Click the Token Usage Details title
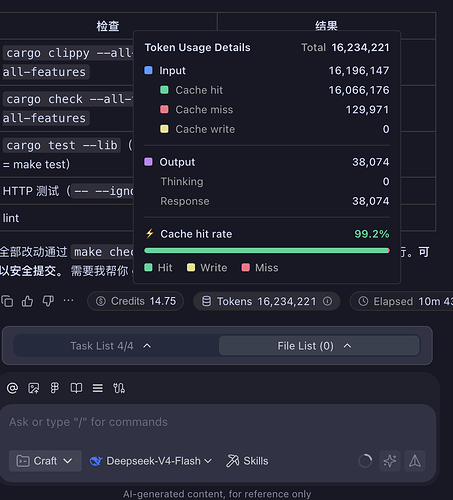 point(197,47)
